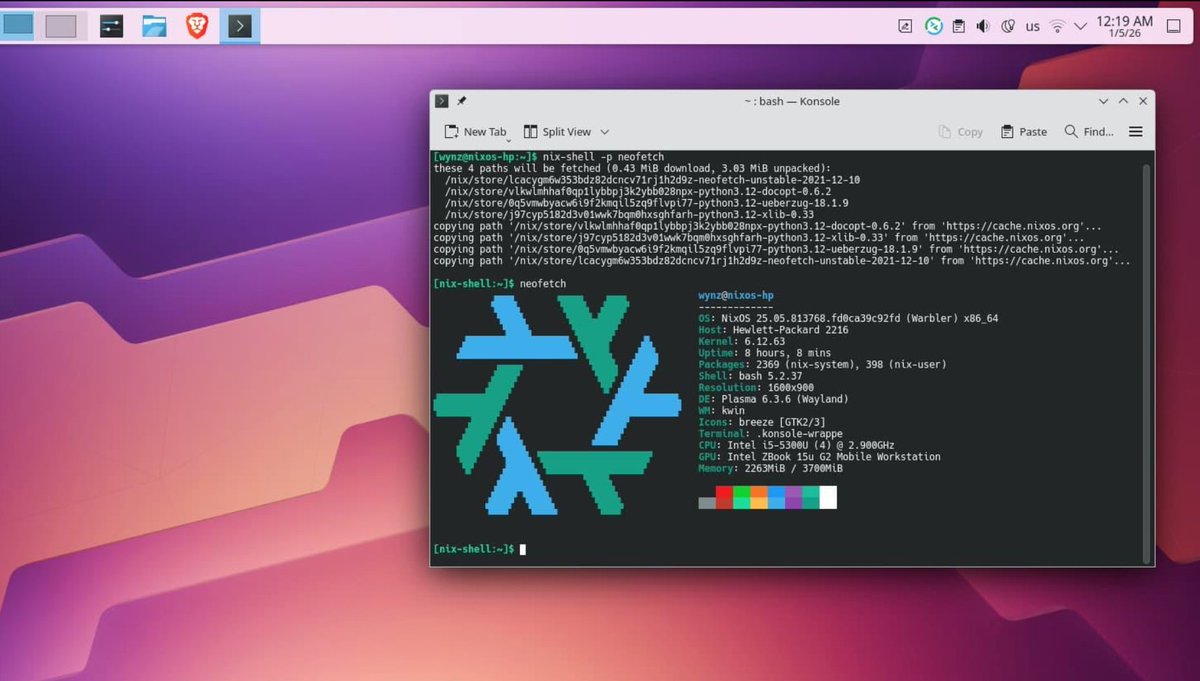
Task: Open the night light tray icon
Action: tap(1008, 27)
